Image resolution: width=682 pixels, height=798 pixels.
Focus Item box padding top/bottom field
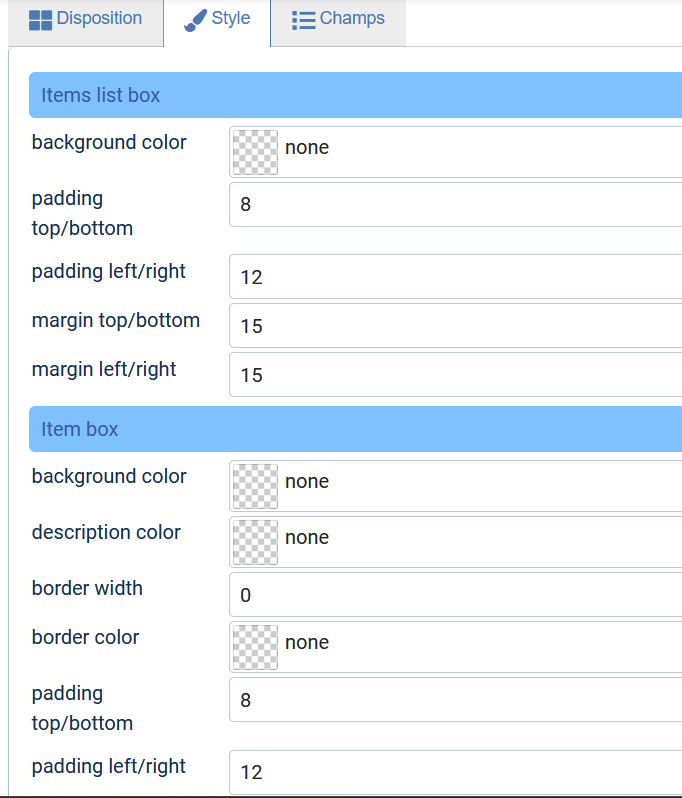[456, 699]
